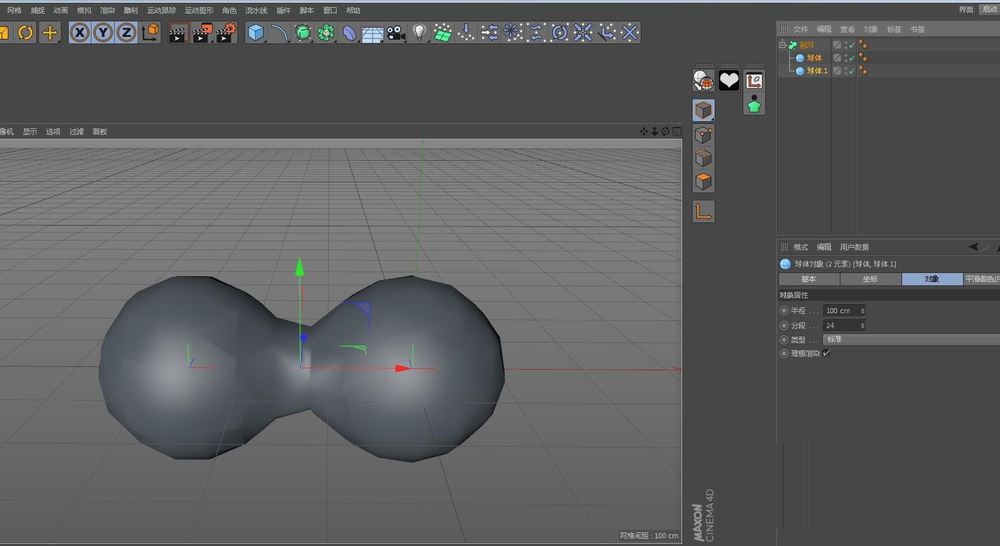Viewport: 1000px width, 546px height.
Task: Switch to the 坐标 attributes tab
Action: [870, 279]
